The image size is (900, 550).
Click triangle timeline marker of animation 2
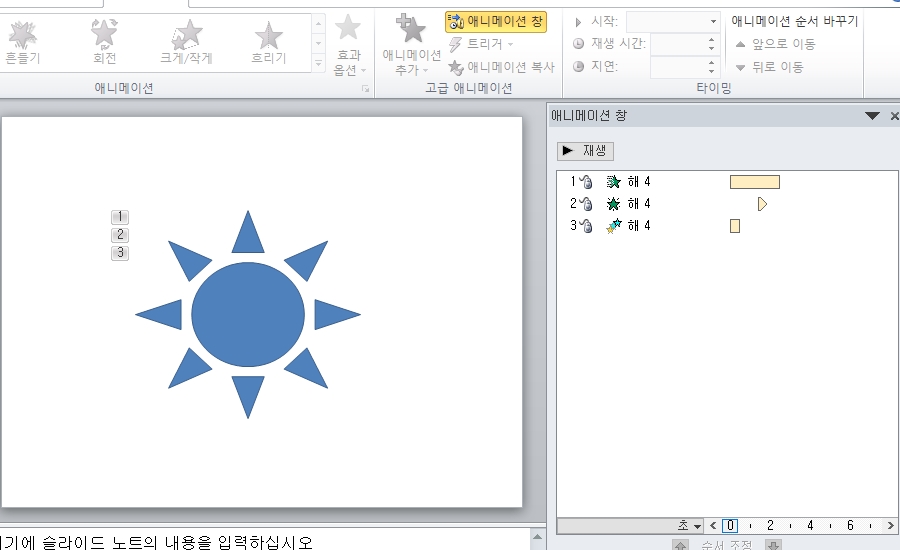pyautogui.click(x=762, y=204)
